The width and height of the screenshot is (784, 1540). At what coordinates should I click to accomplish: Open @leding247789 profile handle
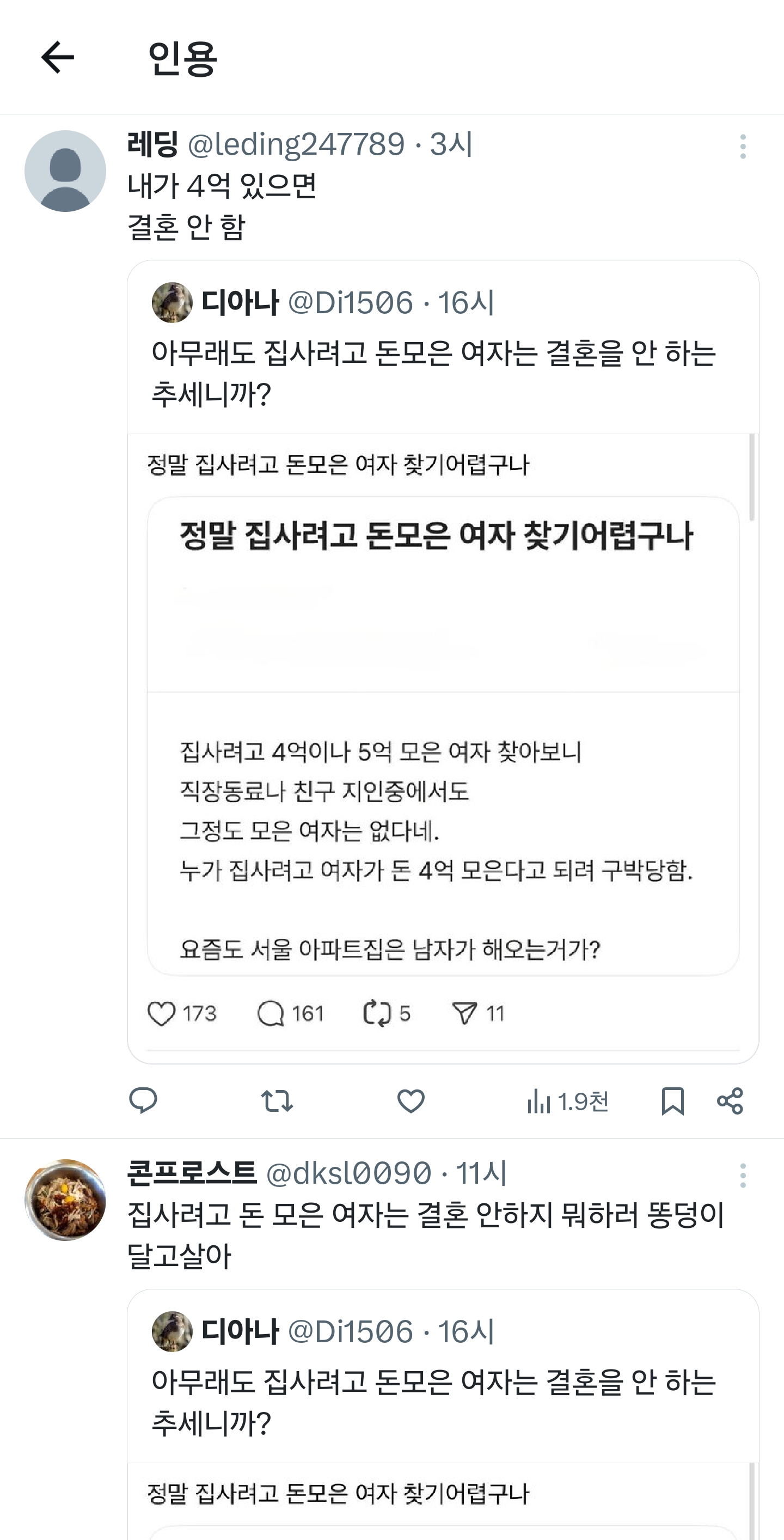click(296, 145)
